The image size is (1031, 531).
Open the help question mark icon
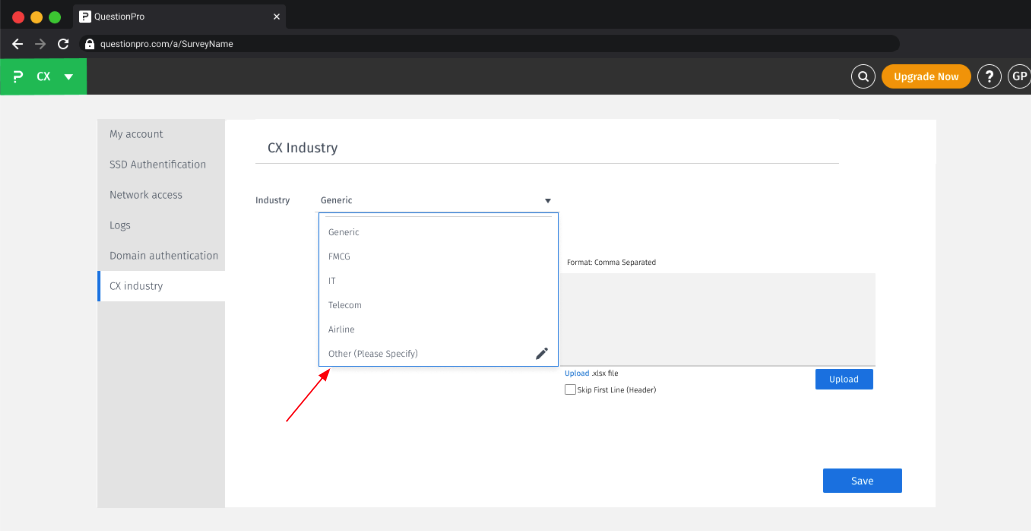pos(989,77)
